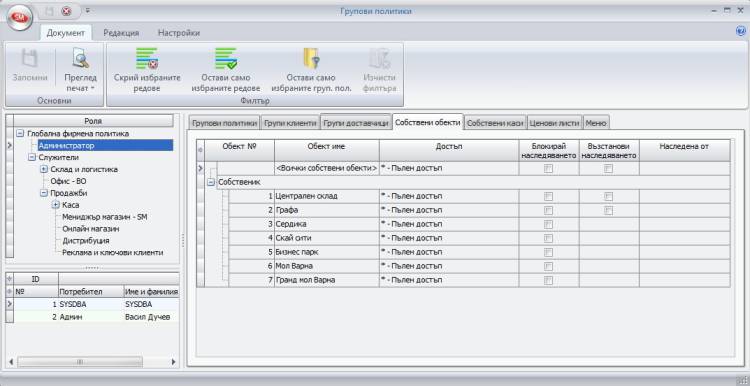Collapse Глобална фирмена политика tree node

coord(20,134)
